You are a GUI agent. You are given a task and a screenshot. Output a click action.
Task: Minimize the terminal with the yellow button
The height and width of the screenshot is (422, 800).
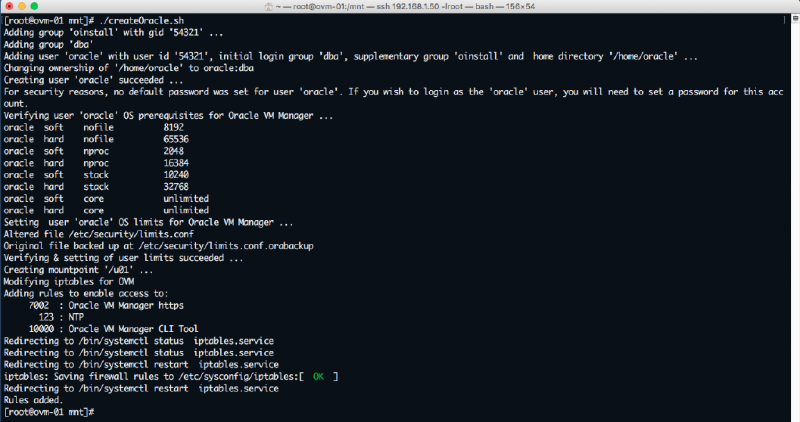(24, 7)
